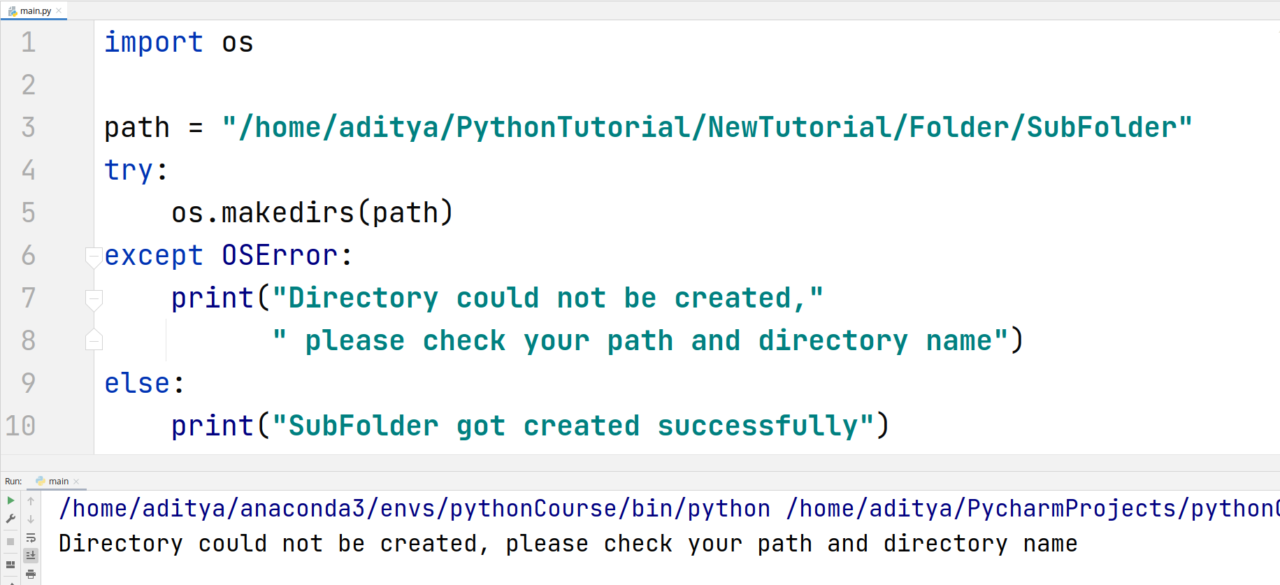Collapse the print statement starting on line 7
The width and height of the screenshot is (1280, 585).
click(x=94, y=298)
